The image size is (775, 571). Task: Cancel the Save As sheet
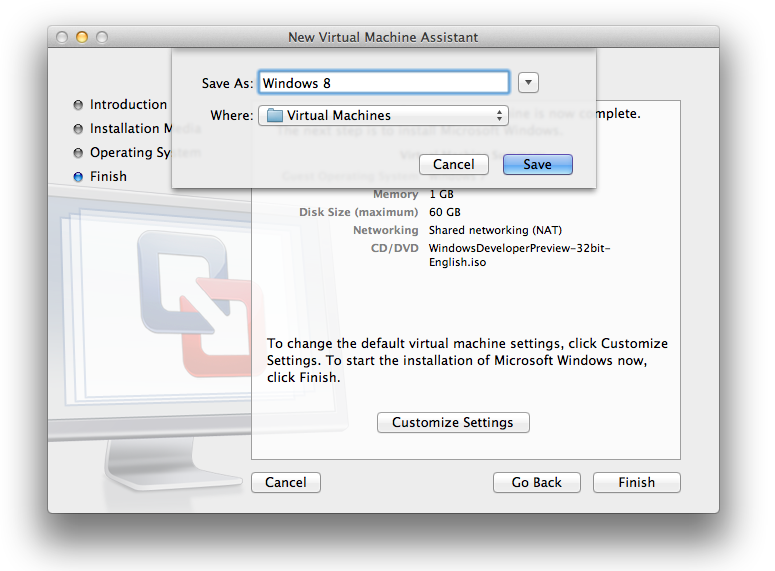click(454, 164)
